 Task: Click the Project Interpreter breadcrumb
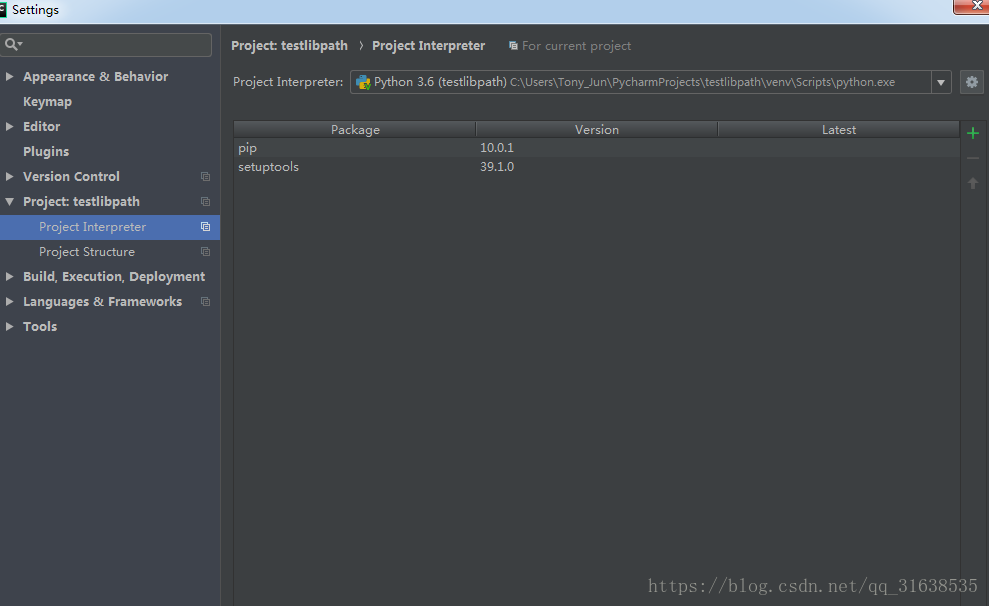point(428,45)
